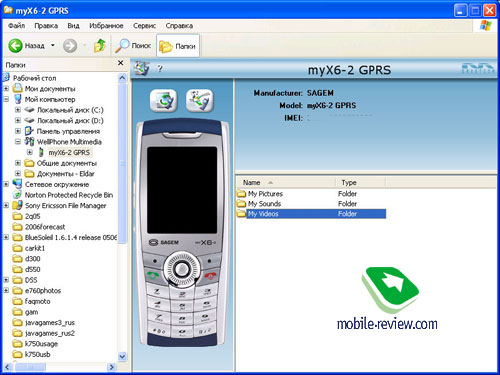
Task: Click the Forward navigation arrow
Action: [70, 46]
